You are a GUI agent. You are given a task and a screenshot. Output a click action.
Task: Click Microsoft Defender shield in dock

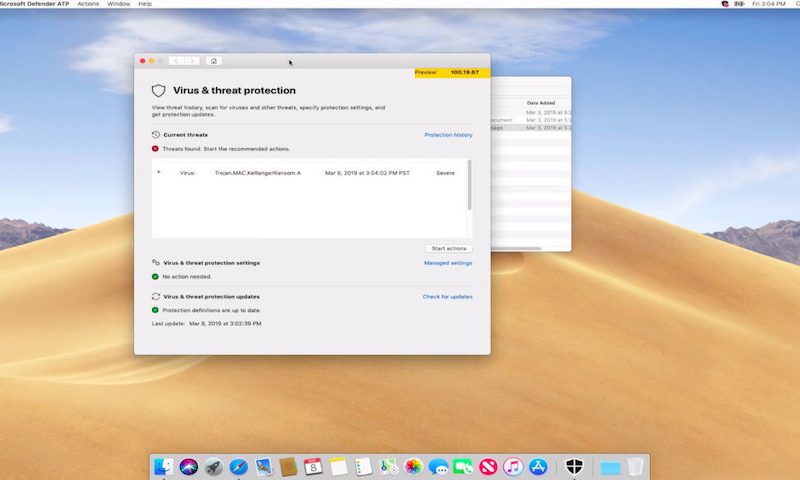(574, 466)
